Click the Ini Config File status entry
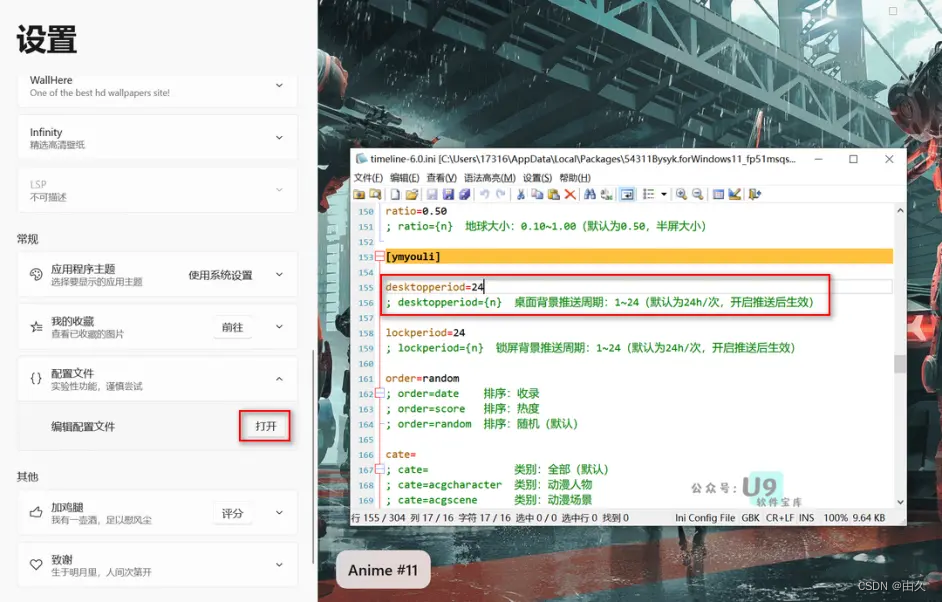This screenshot has height=602, width=942. (705, 518)
